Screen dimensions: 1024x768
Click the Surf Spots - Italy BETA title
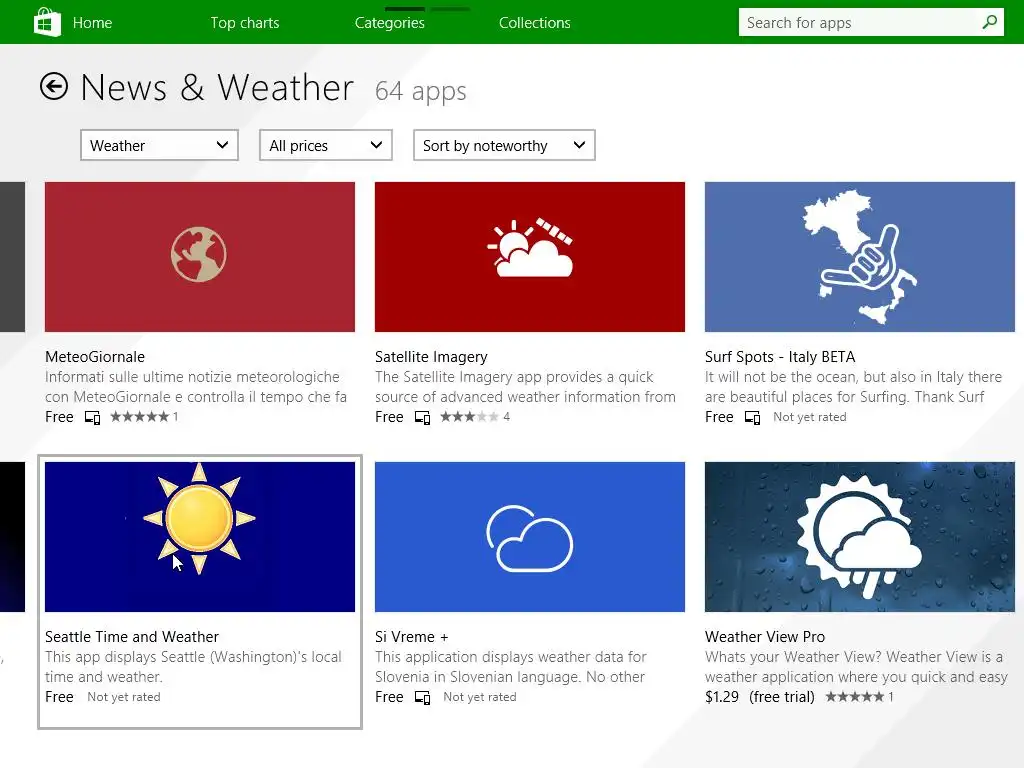pyautogui.click(x=780, y=357)
